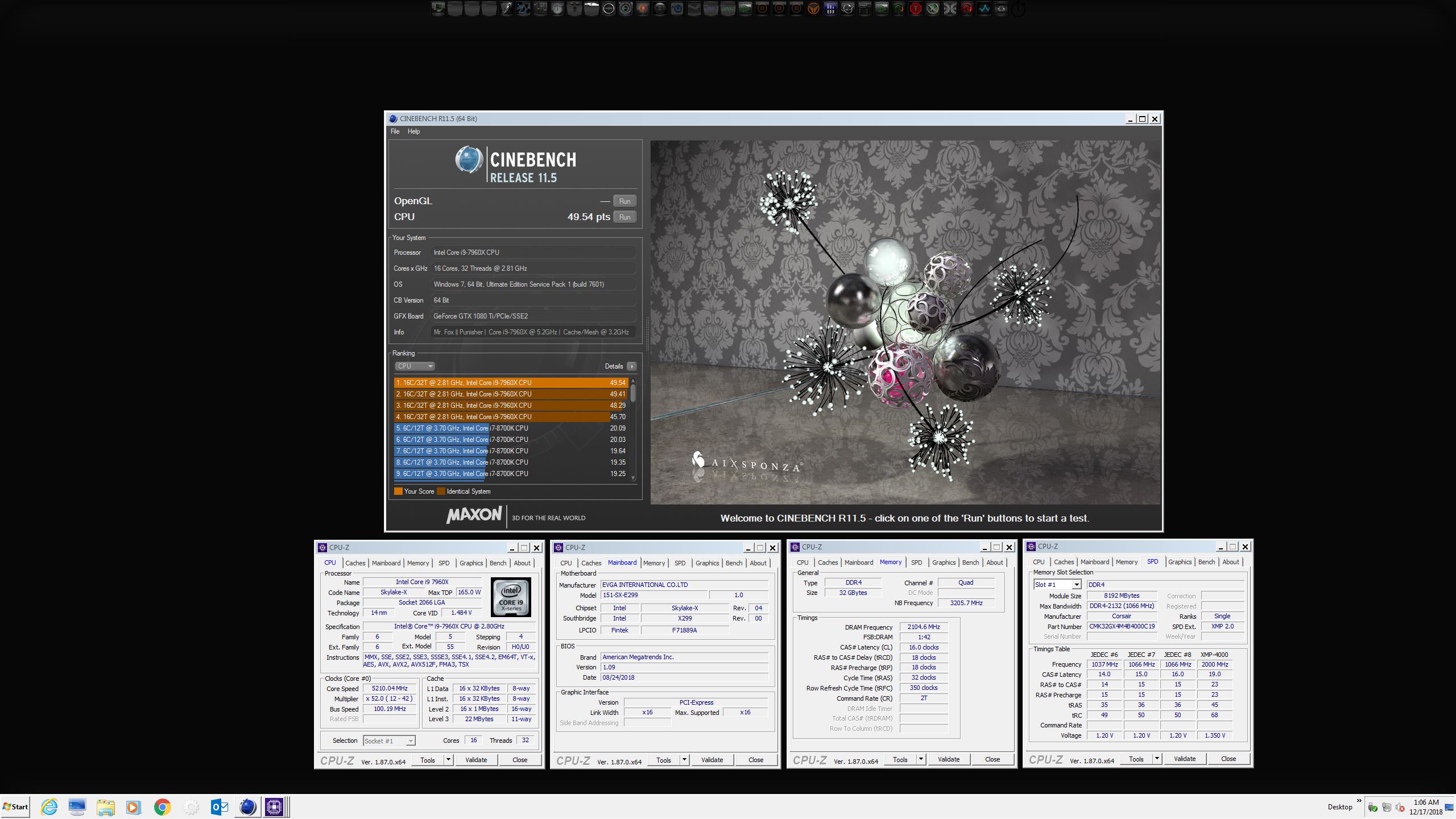Click the DRAM Frequency 2104.6 MHz value
This screenshot has height=819, width=1456.
click(x=924, y=627)
